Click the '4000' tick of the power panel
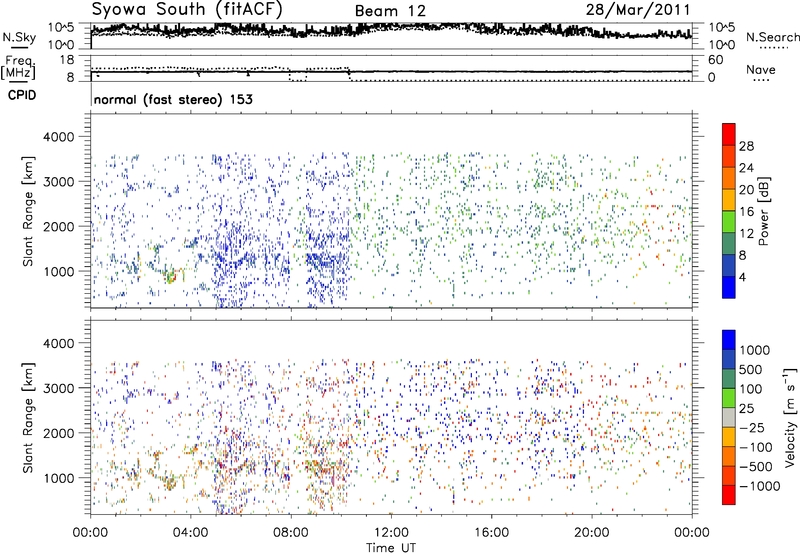 [x=58, y=137]
